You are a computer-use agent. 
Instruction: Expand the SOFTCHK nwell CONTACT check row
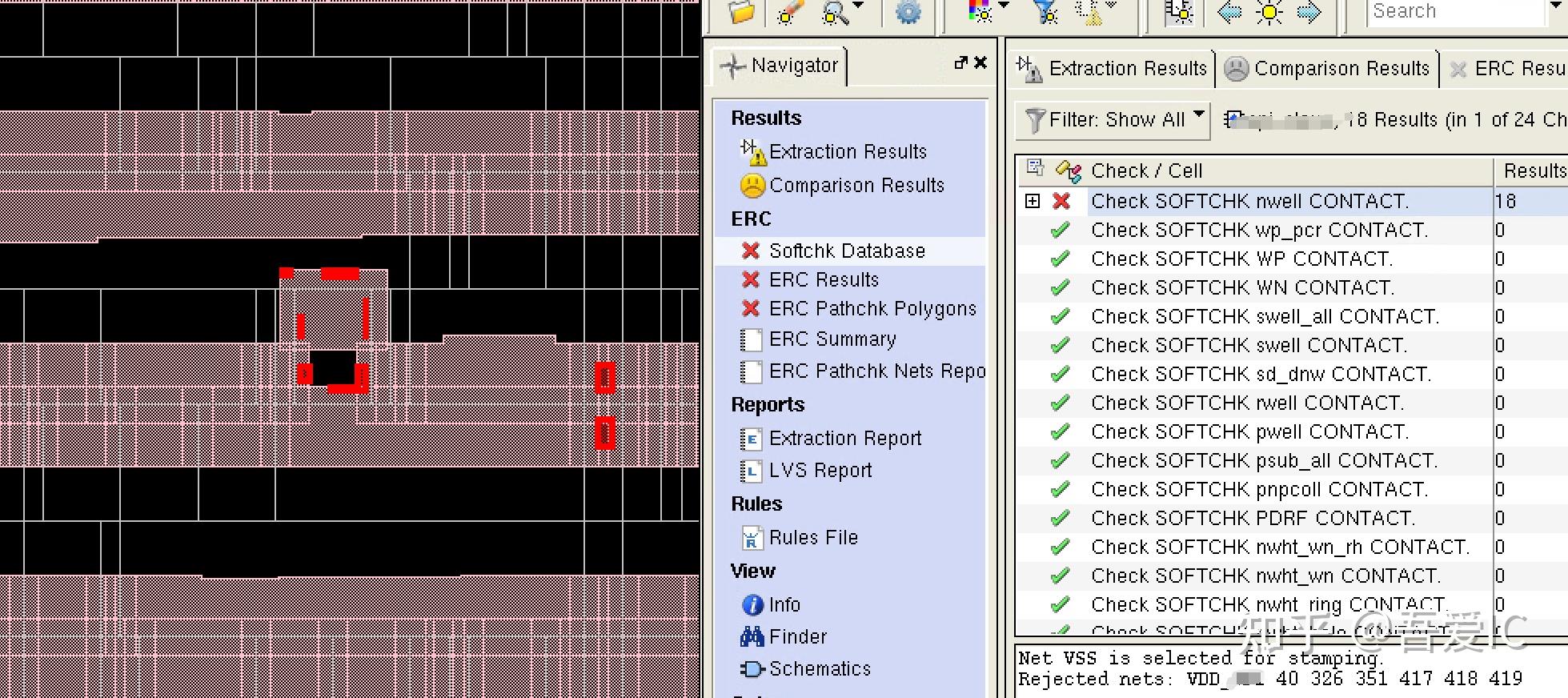1033,201
